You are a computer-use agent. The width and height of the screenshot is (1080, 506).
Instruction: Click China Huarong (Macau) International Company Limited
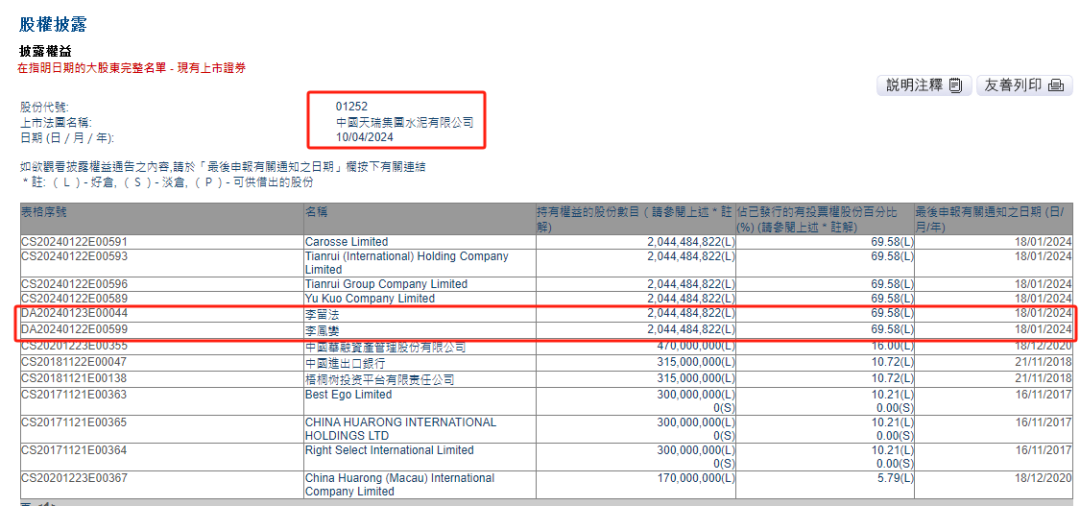pyautogui.click(x=399, y=485)
